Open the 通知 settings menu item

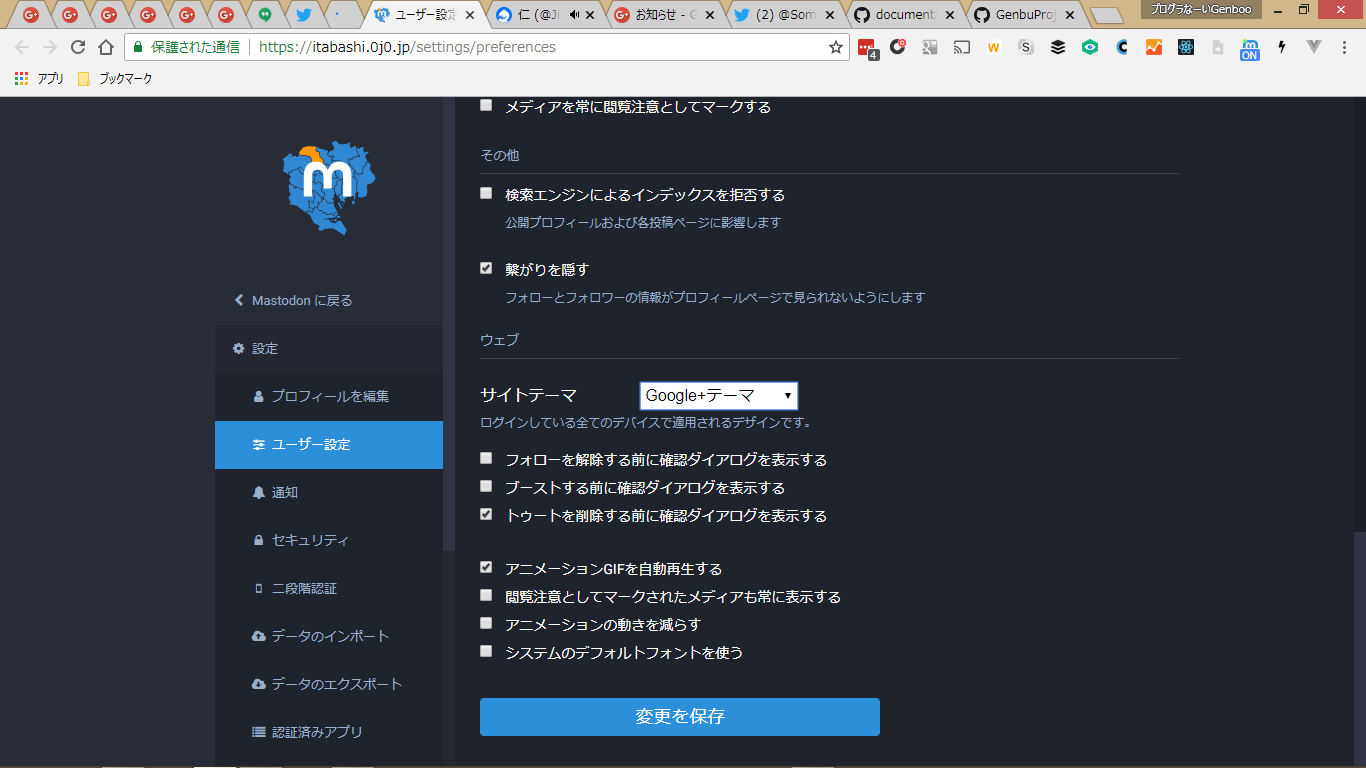(x=284, y=492)
